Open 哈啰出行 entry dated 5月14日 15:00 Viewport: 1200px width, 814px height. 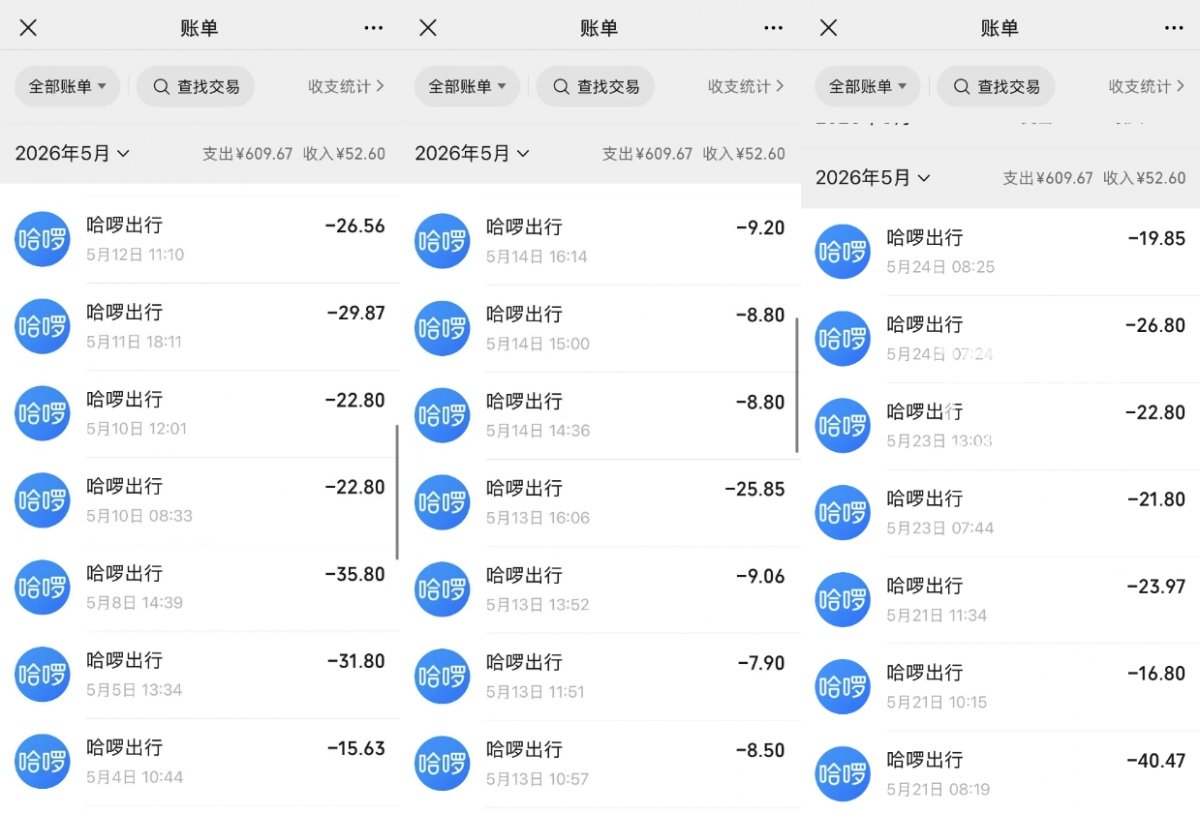[x=600, y=329]
